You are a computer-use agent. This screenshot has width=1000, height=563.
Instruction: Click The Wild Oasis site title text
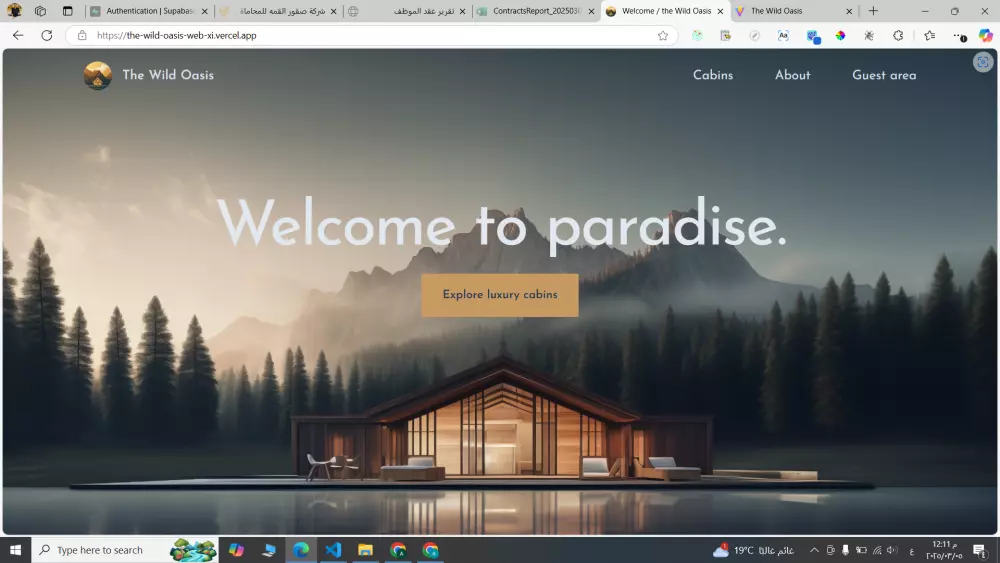[x=168, y=75]
